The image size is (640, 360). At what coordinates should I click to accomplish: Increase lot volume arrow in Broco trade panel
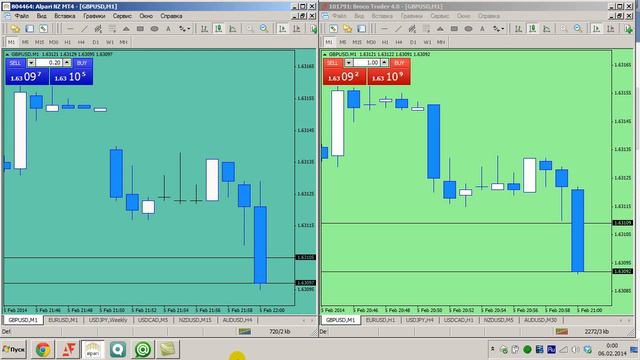coord(384,63)
